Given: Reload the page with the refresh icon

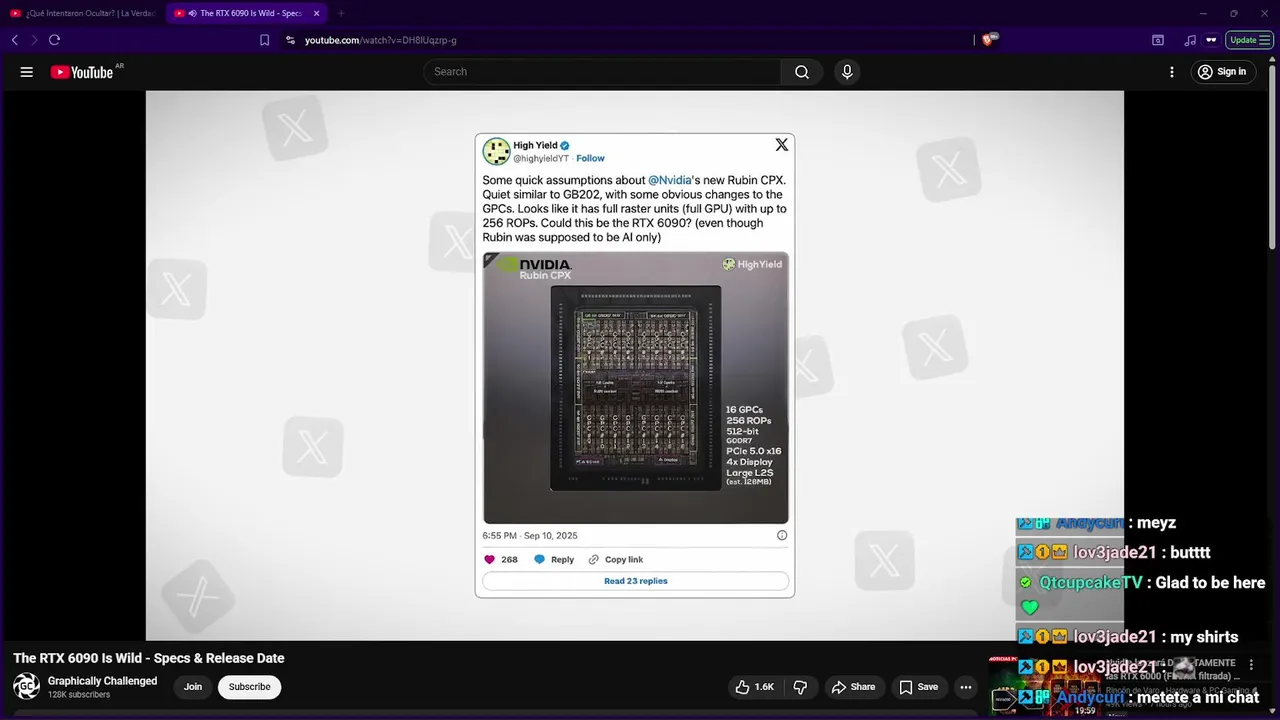Looking at the screenshot, I should point(54,40).
